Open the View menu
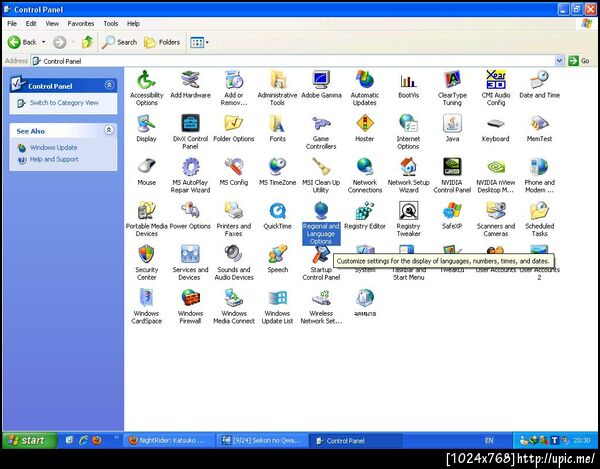 52,24
